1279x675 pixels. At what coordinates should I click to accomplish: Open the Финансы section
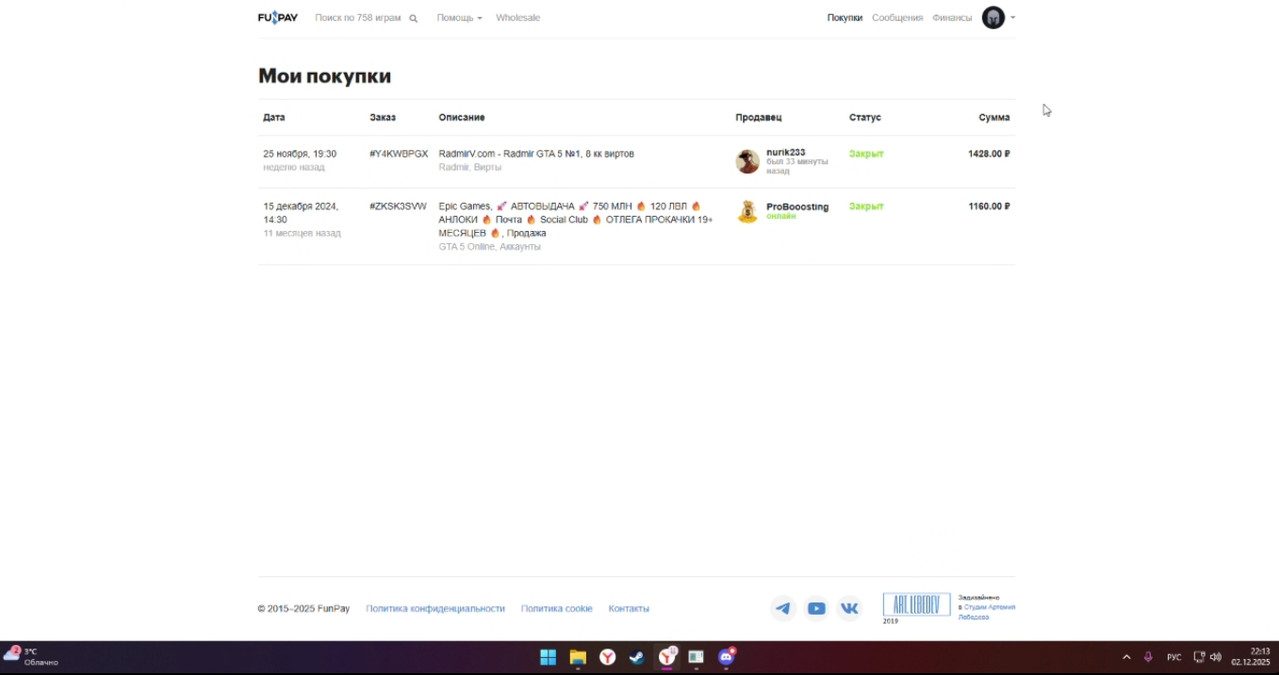point(952,18)
